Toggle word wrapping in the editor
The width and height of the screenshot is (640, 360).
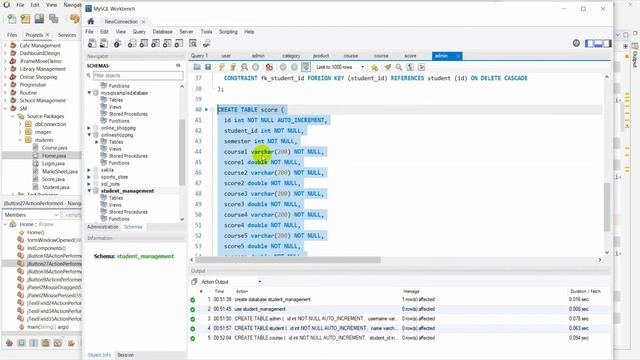click(x=422, y=67)
